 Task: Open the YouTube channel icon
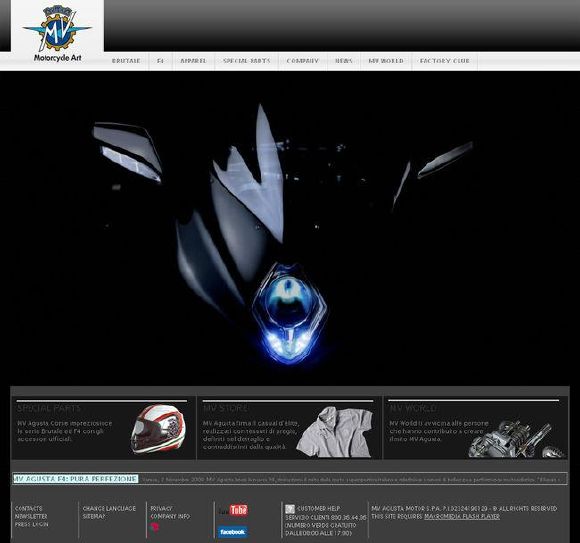[233, 510]
